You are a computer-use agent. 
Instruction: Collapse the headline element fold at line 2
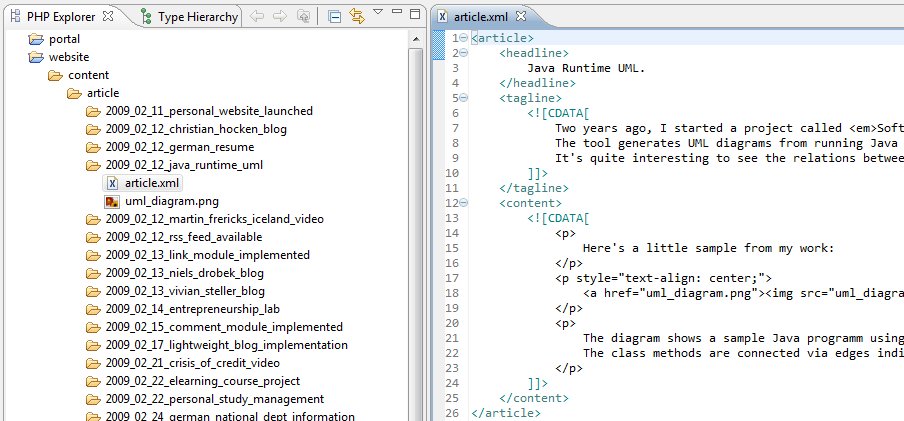click(464, 53)
